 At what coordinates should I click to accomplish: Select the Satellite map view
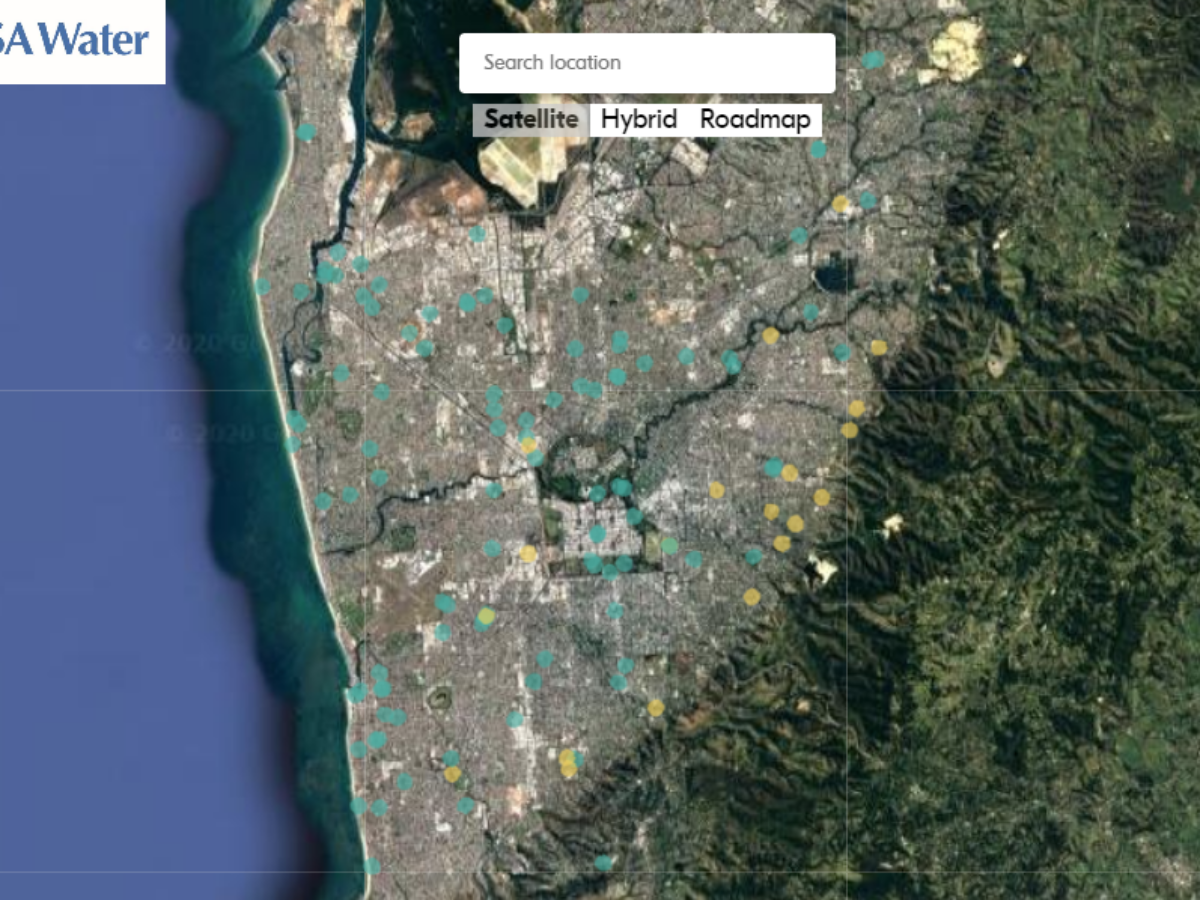531,120
